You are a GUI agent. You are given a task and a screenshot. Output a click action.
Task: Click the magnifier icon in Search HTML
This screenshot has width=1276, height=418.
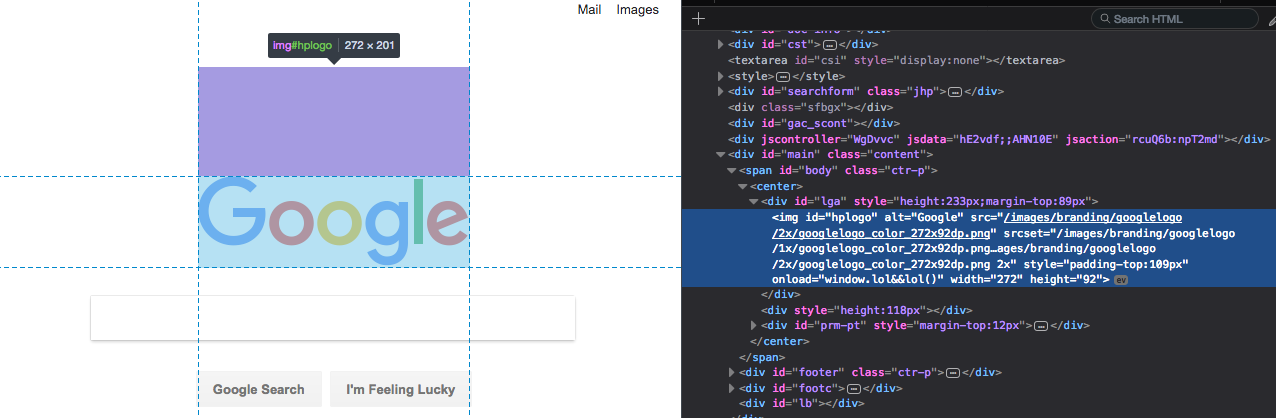pos(1103,19)
